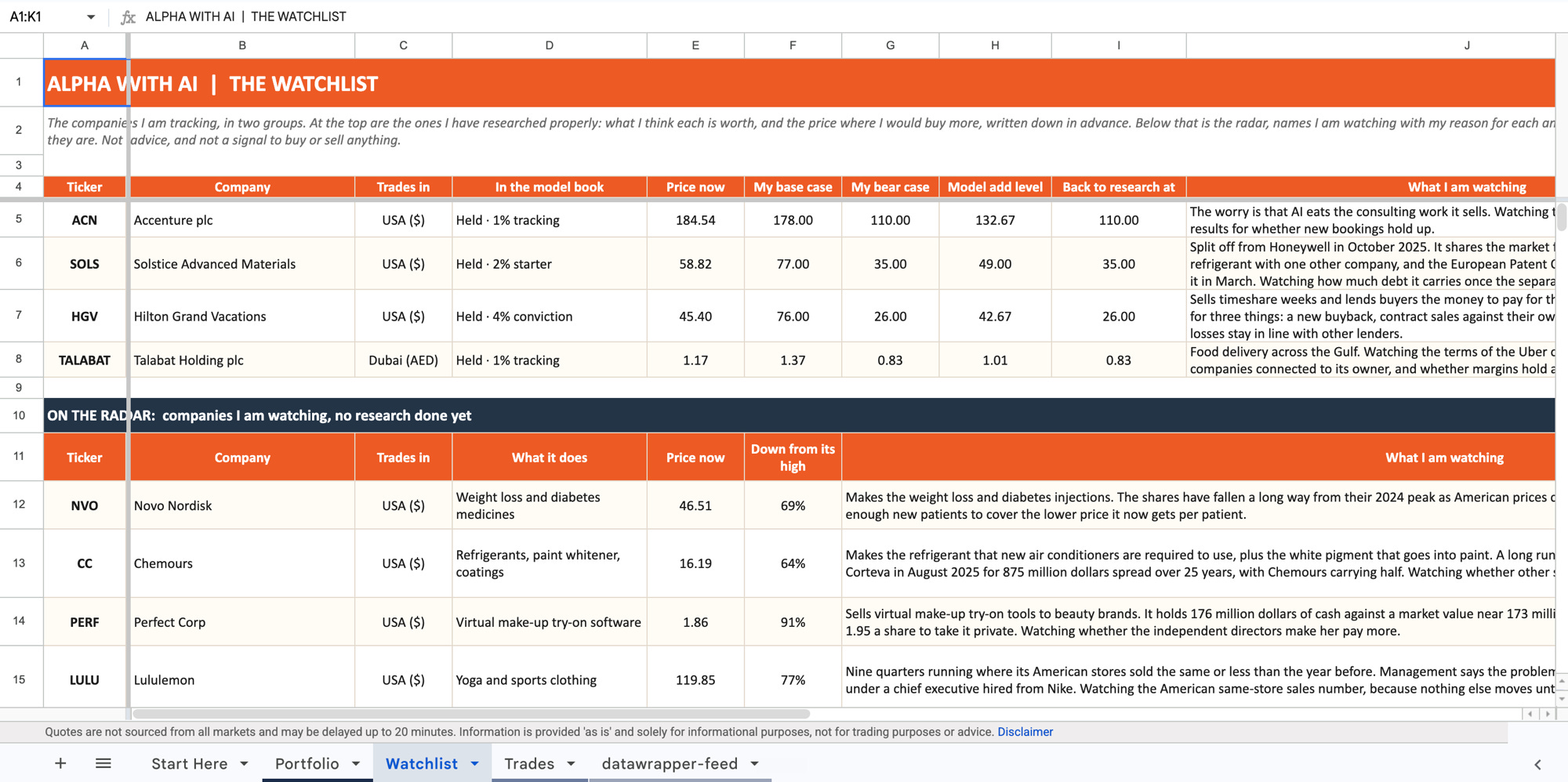Click vertical scrollbar down arrow
Viewport: 1568px width, 782px height.
(1562, 697)
